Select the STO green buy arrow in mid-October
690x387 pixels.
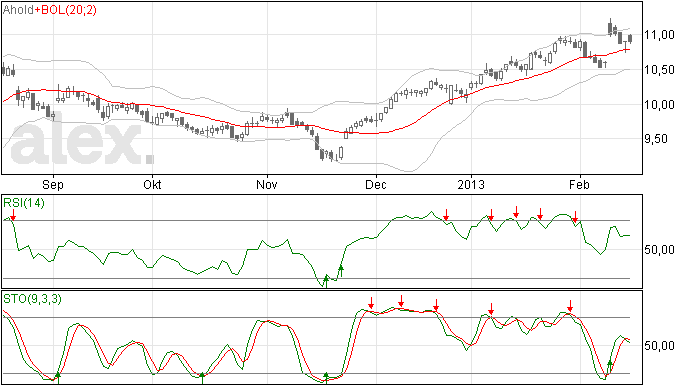point(202,378)
